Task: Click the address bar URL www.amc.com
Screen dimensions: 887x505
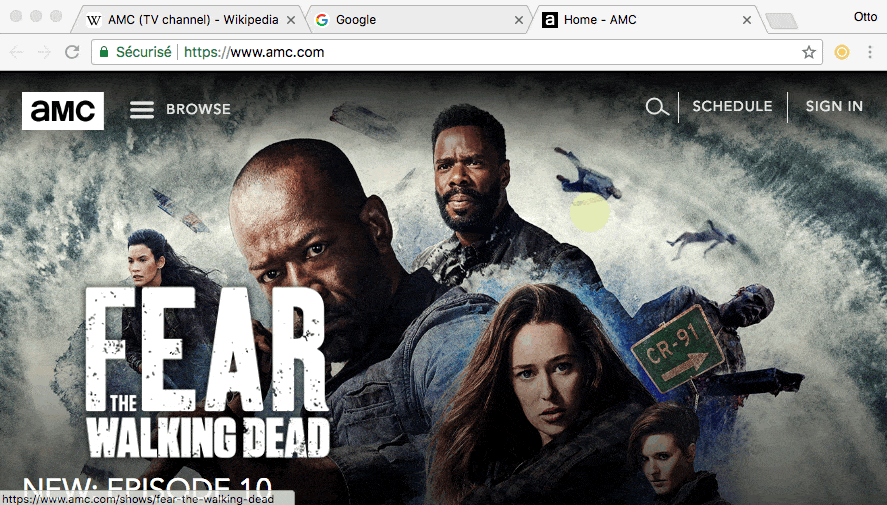Action: tap(254, 52)
